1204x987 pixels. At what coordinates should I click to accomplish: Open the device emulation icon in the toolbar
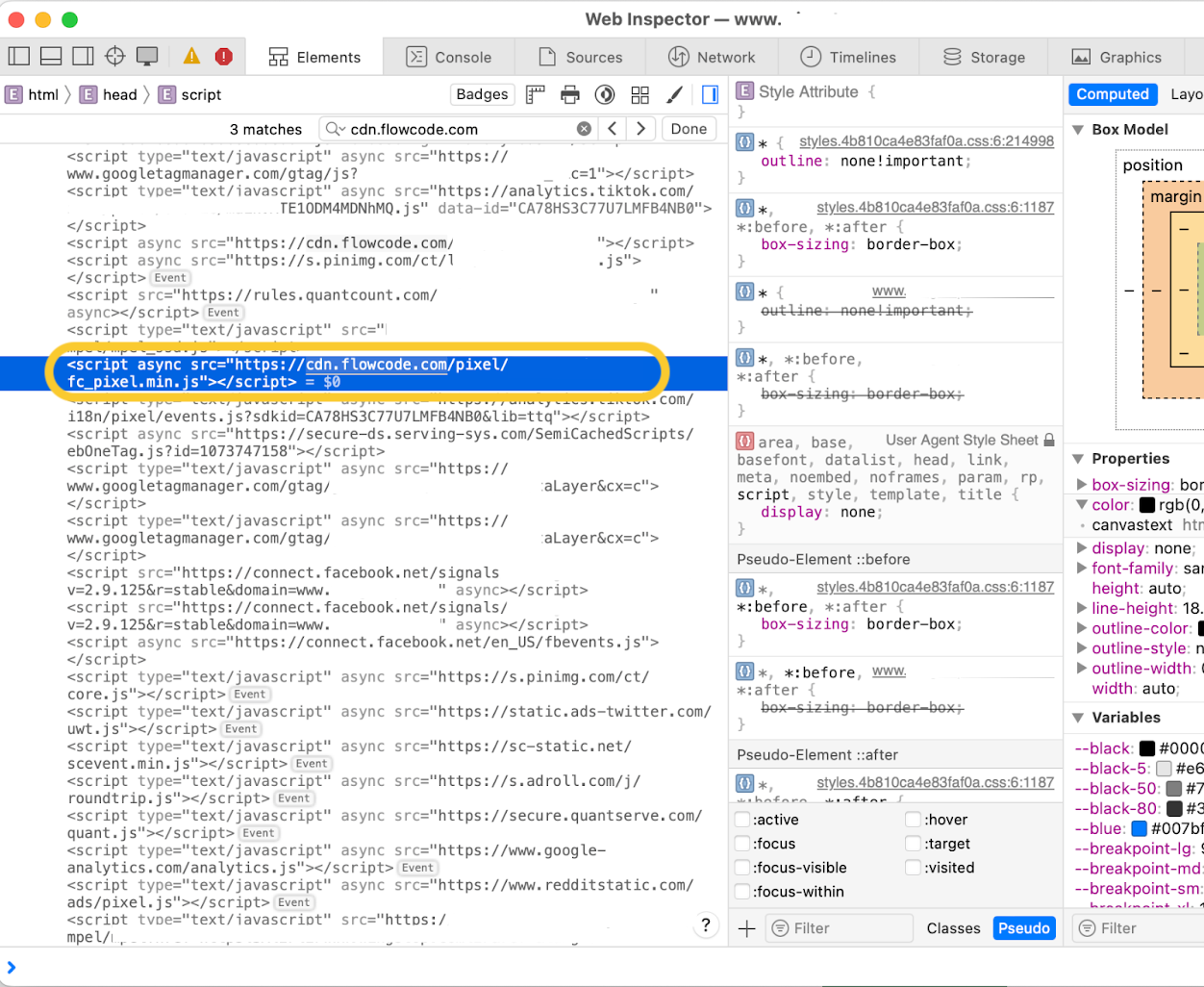149,57
